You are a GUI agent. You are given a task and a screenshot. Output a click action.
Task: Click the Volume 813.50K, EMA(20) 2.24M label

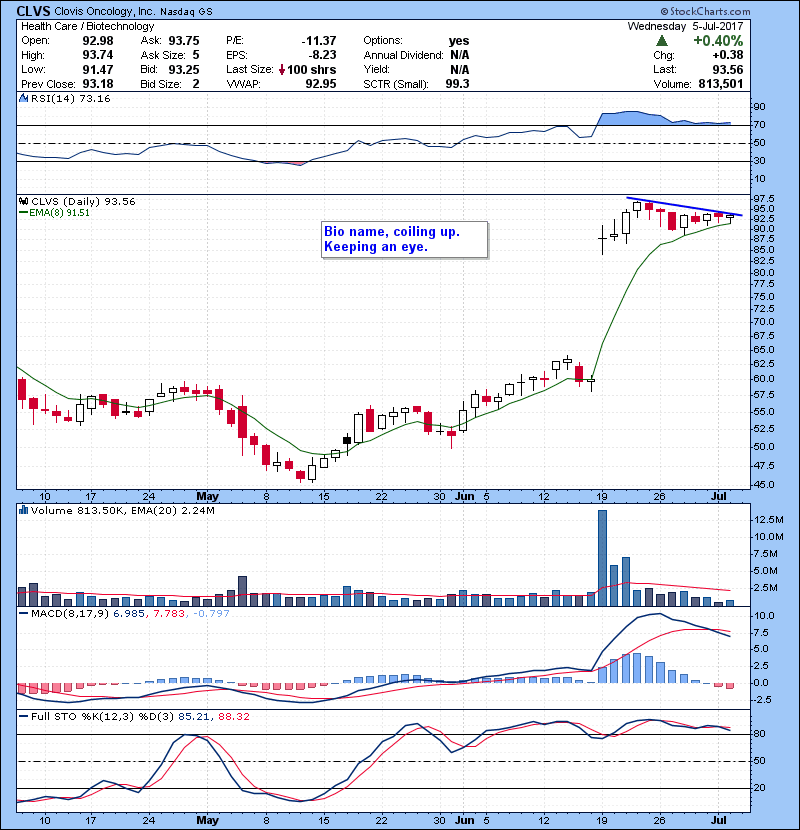click(x=122, y=511)
